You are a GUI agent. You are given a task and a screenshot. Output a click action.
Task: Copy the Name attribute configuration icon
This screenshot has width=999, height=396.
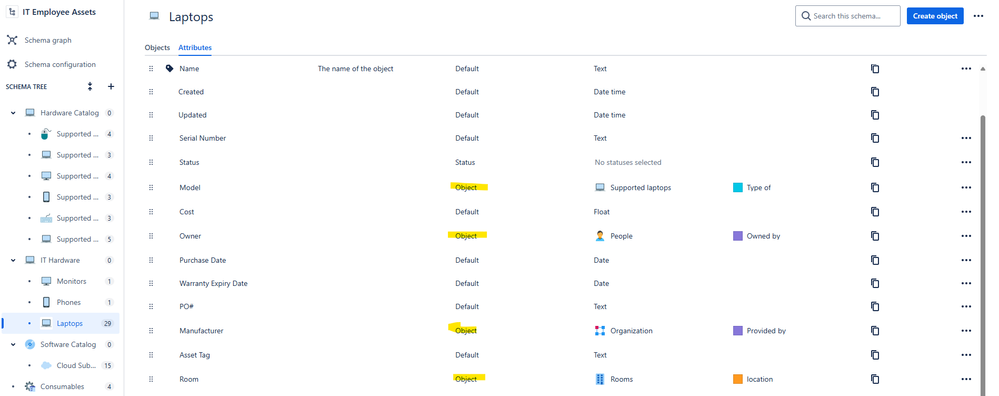[875, 69]
